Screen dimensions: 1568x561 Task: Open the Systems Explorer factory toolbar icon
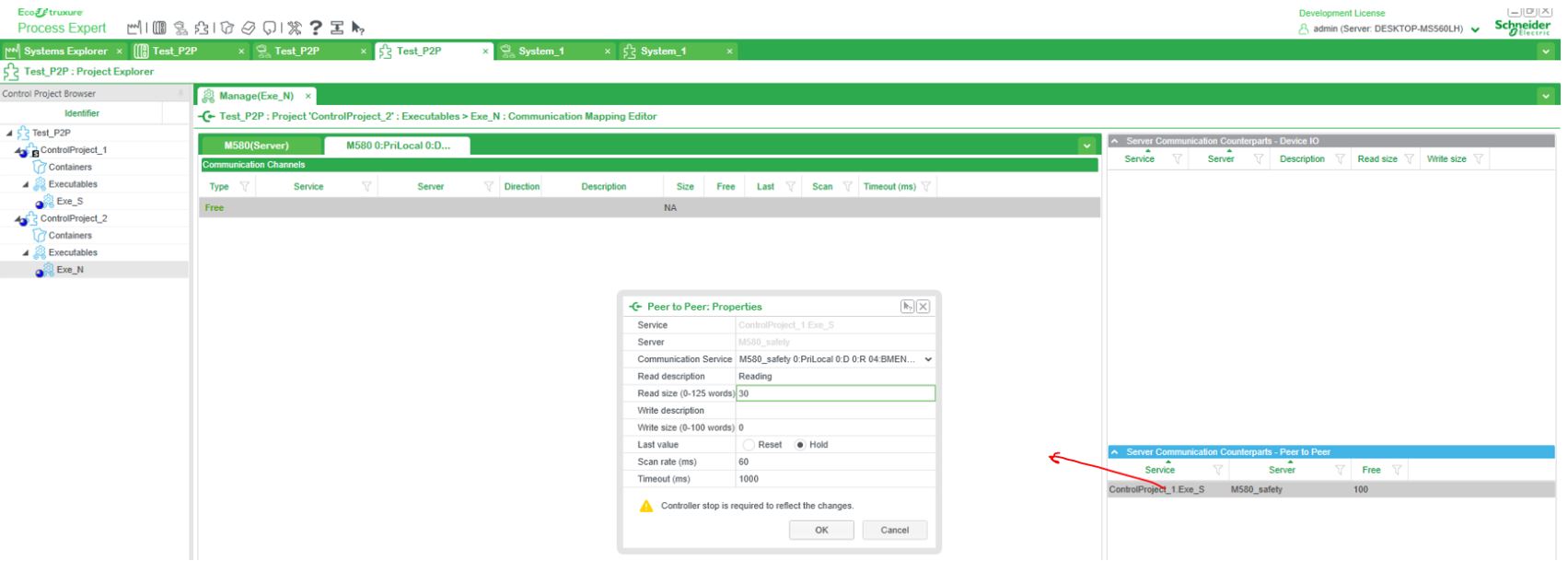tap(134, 28)
